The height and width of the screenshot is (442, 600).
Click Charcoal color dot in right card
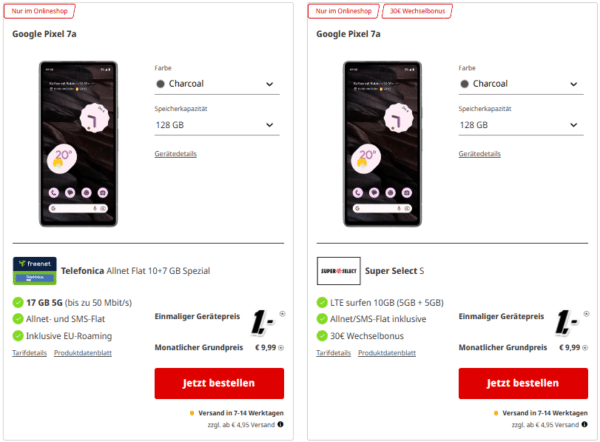coord(464,84)
